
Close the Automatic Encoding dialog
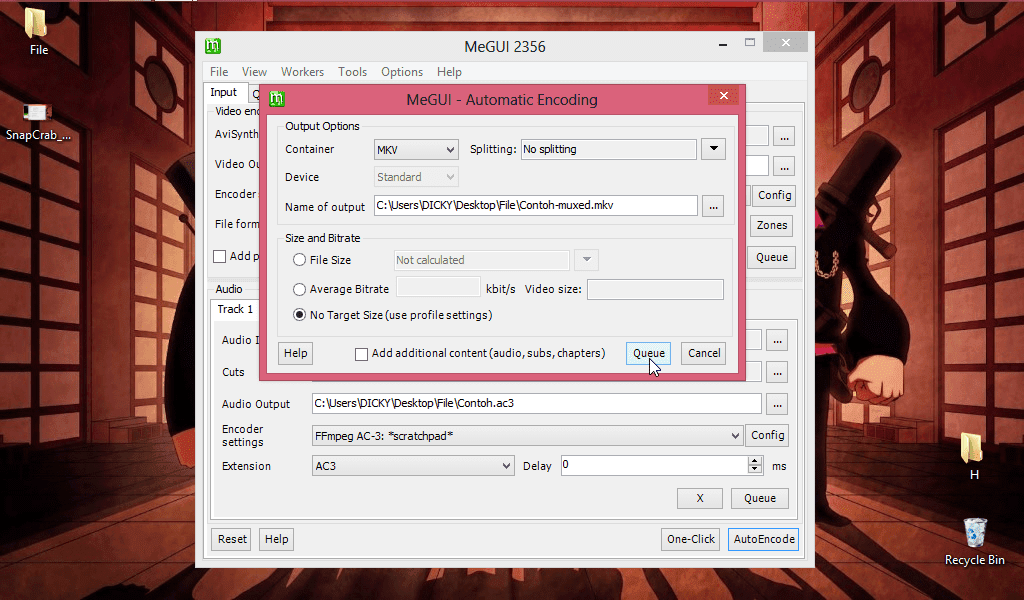click(724, 95)
